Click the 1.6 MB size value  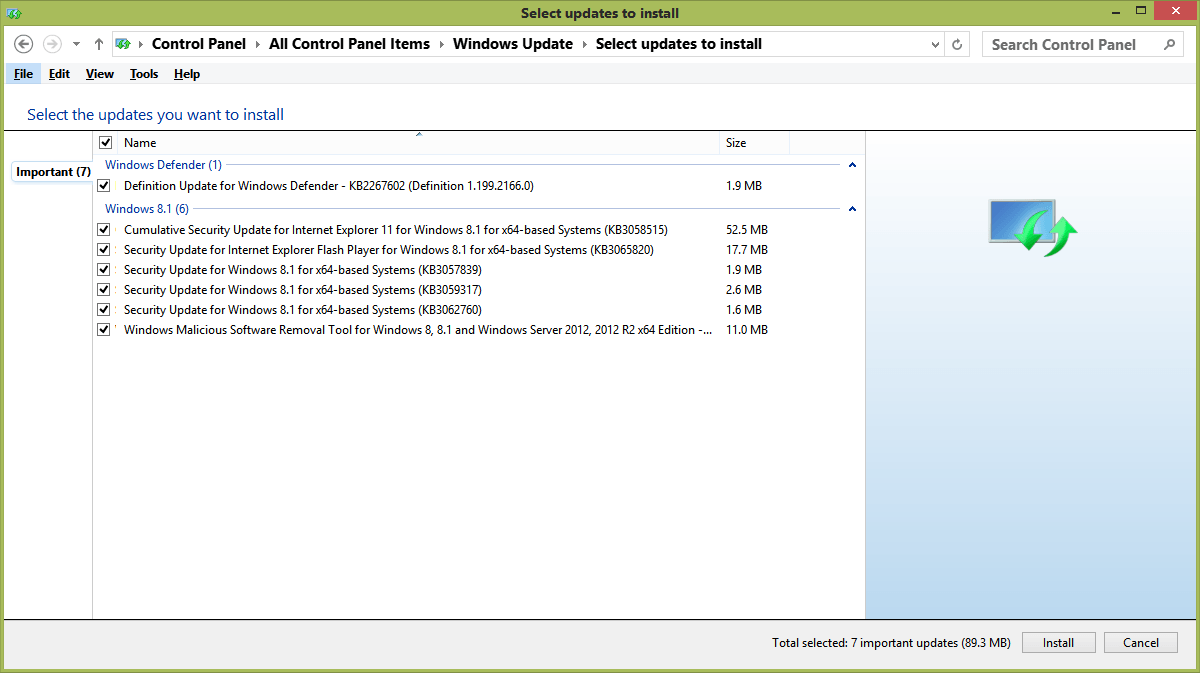coord(744,310)
